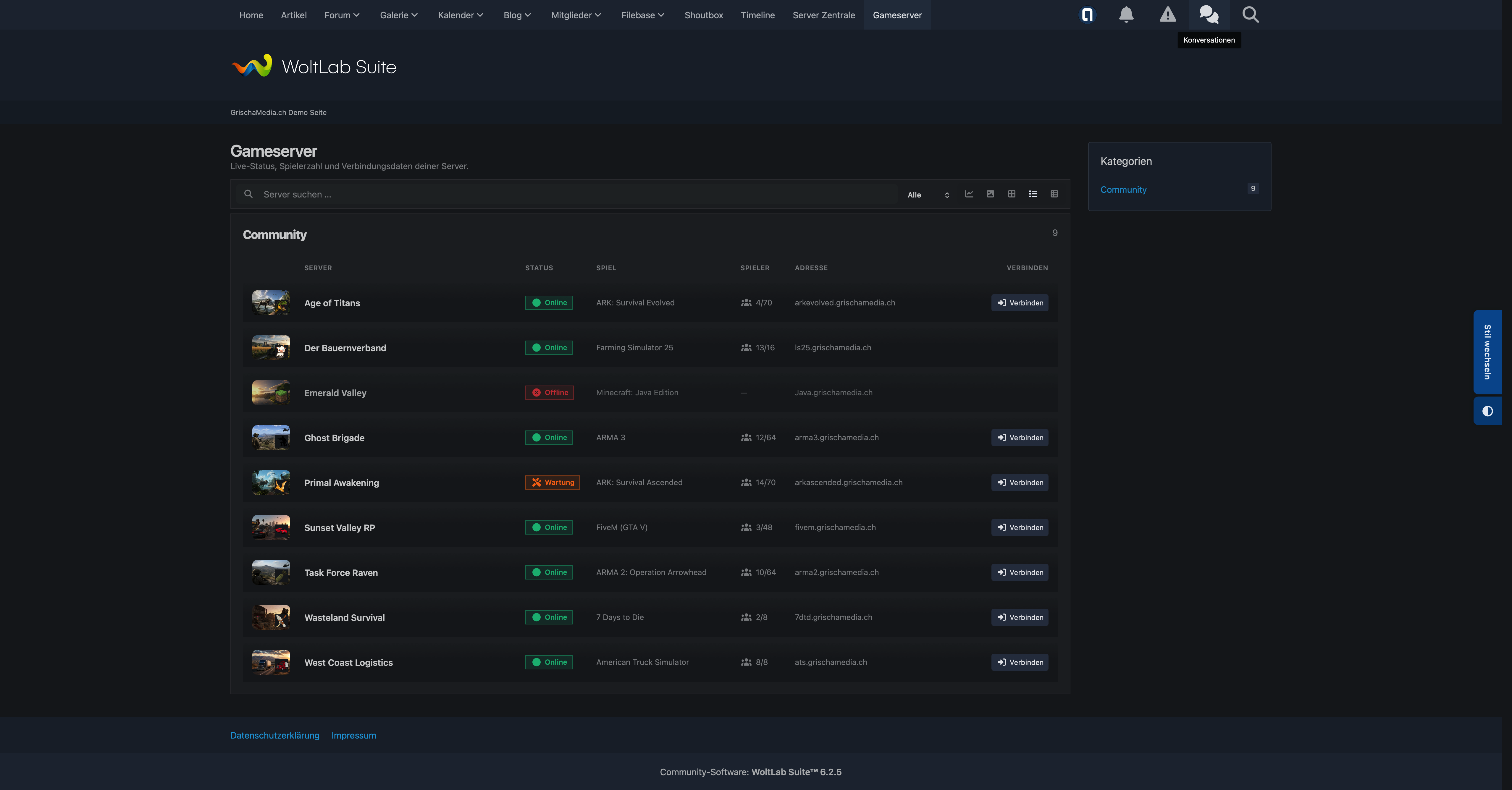This screenshot has height=790, width=1512.
Task: Click the game name American Truck Simulator
Action: tap(642, 662)
